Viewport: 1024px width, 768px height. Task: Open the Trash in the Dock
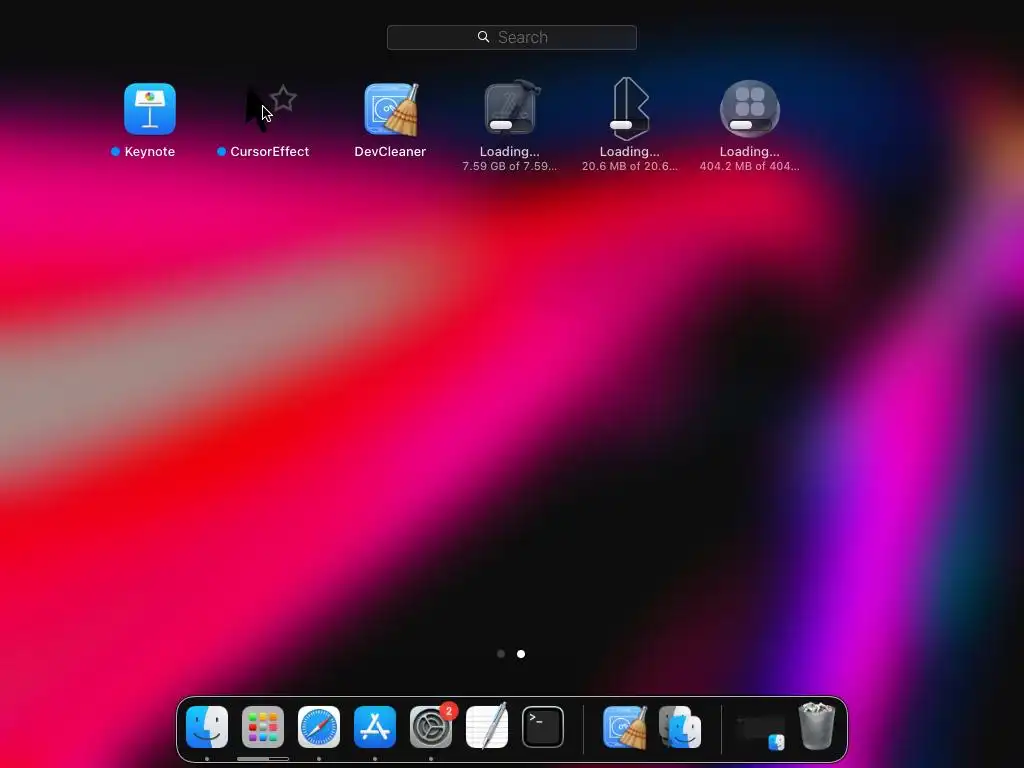[817, 726]
